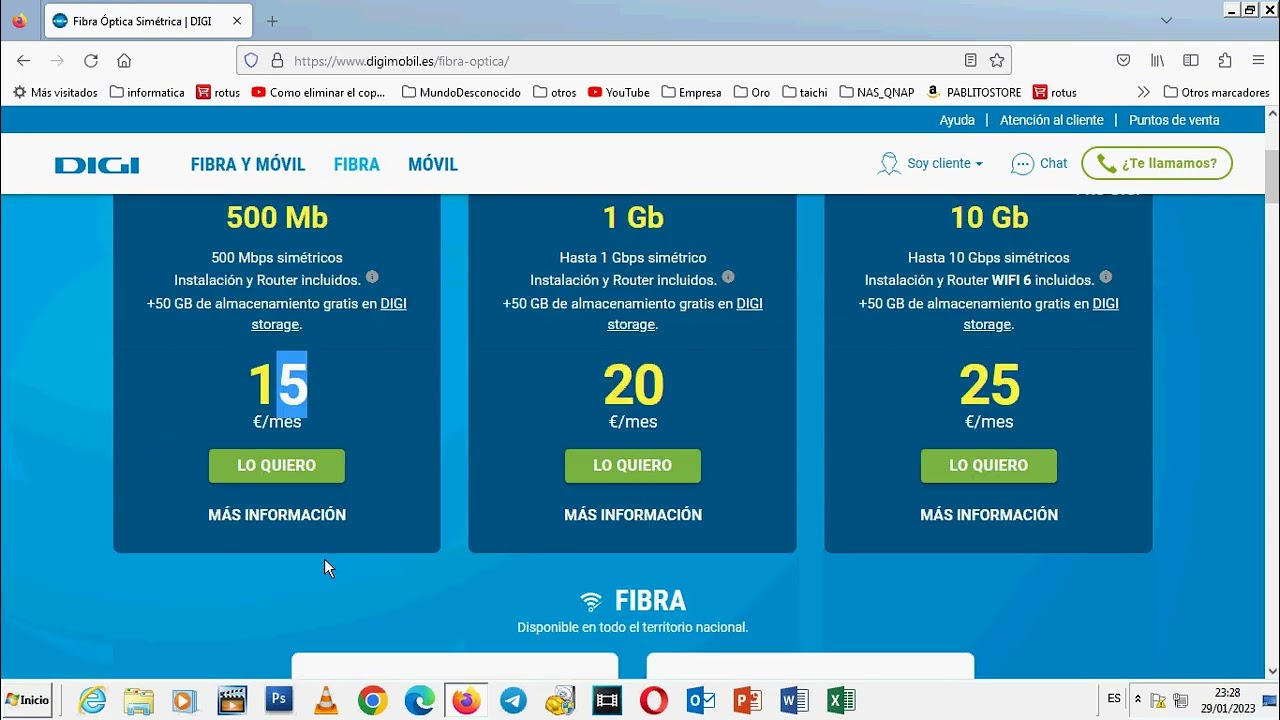Open MÁS INFORMACIÓN for 500 Mb plan
Screen dimensions: 1280x720
(277, 515)
